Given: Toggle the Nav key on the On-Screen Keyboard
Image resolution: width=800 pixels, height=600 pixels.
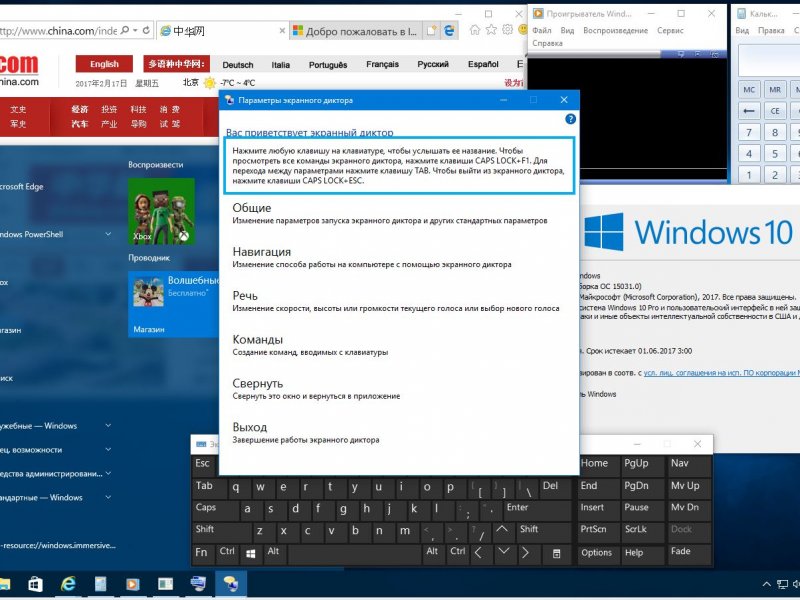Looking at the screenshot, I should point(689,464).
